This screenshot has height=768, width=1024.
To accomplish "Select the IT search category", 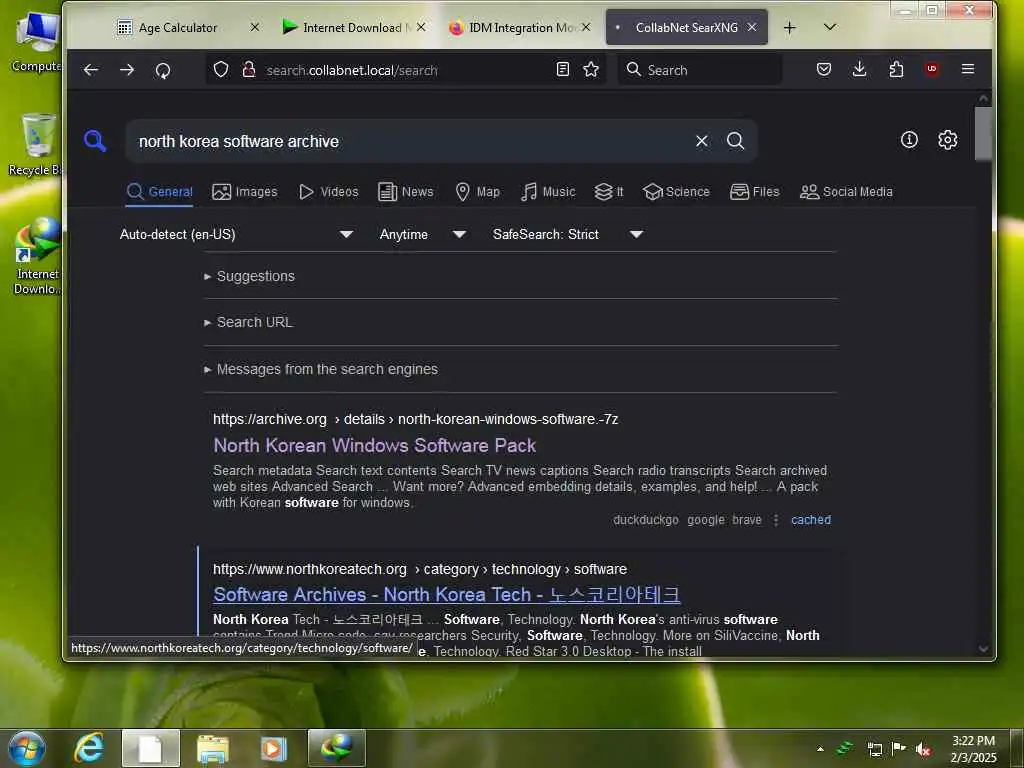I will click(609, 192).
